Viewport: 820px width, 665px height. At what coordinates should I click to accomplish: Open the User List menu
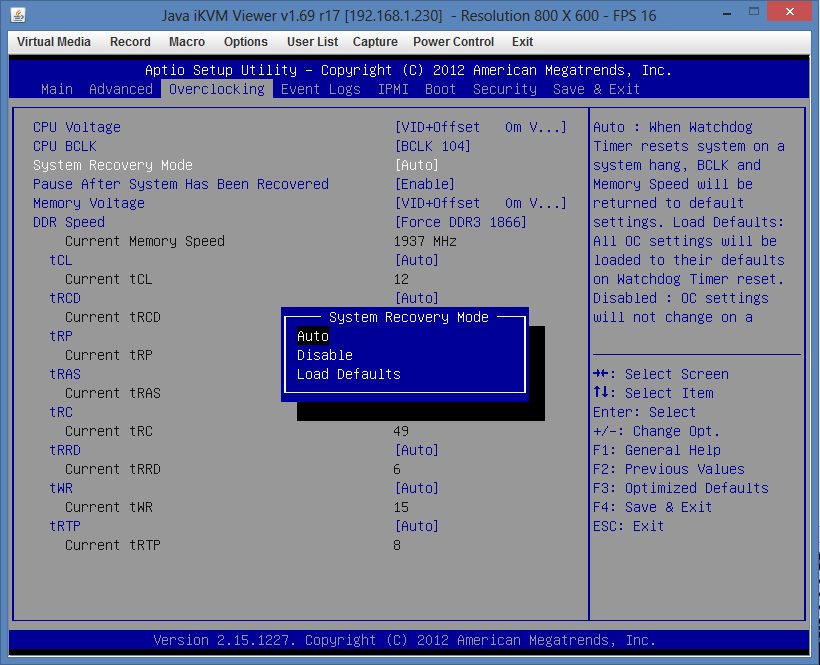(312, 42)
